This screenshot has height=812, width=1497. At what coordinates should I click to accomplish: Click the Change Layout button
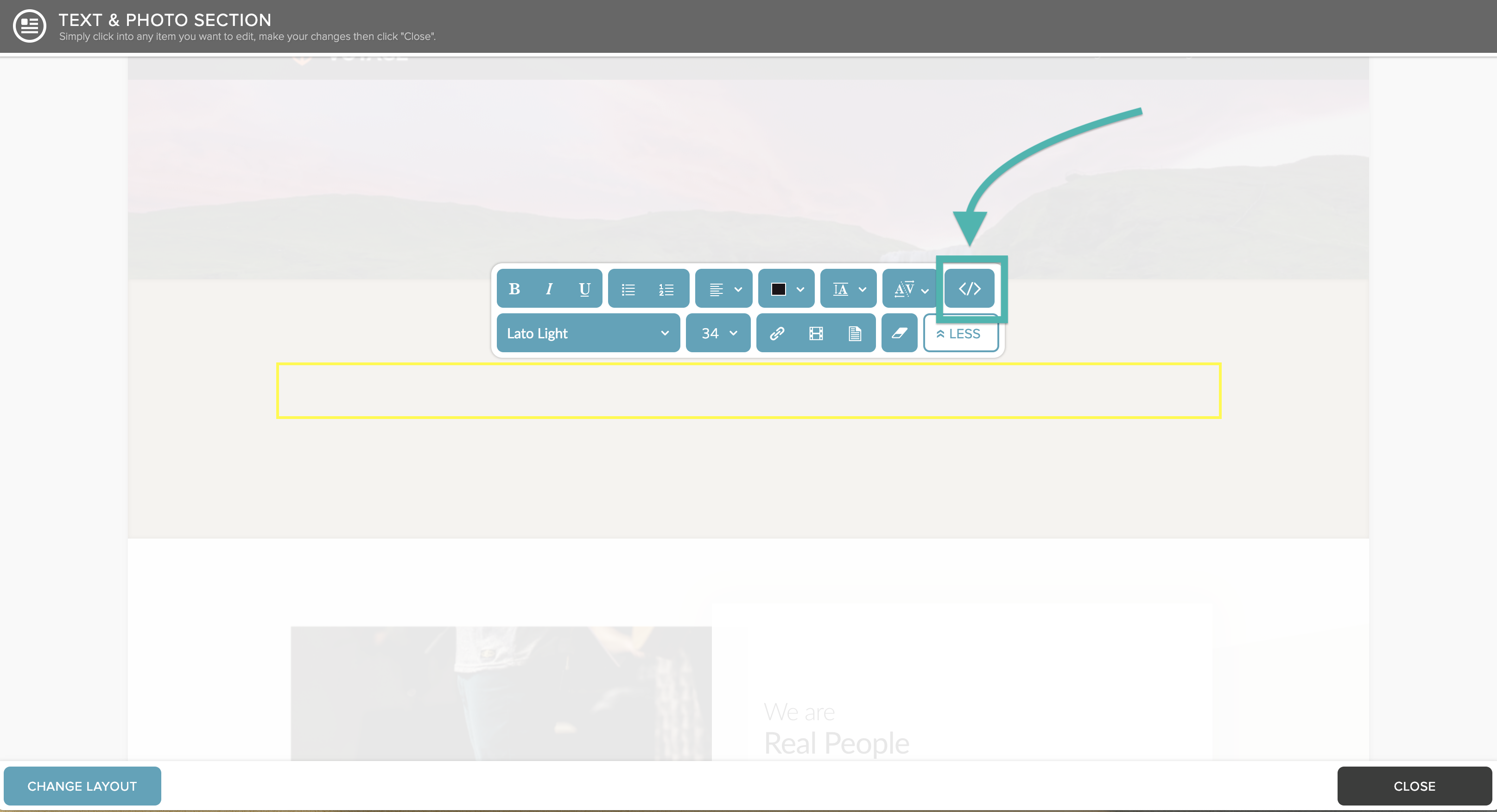pos(82,786)
